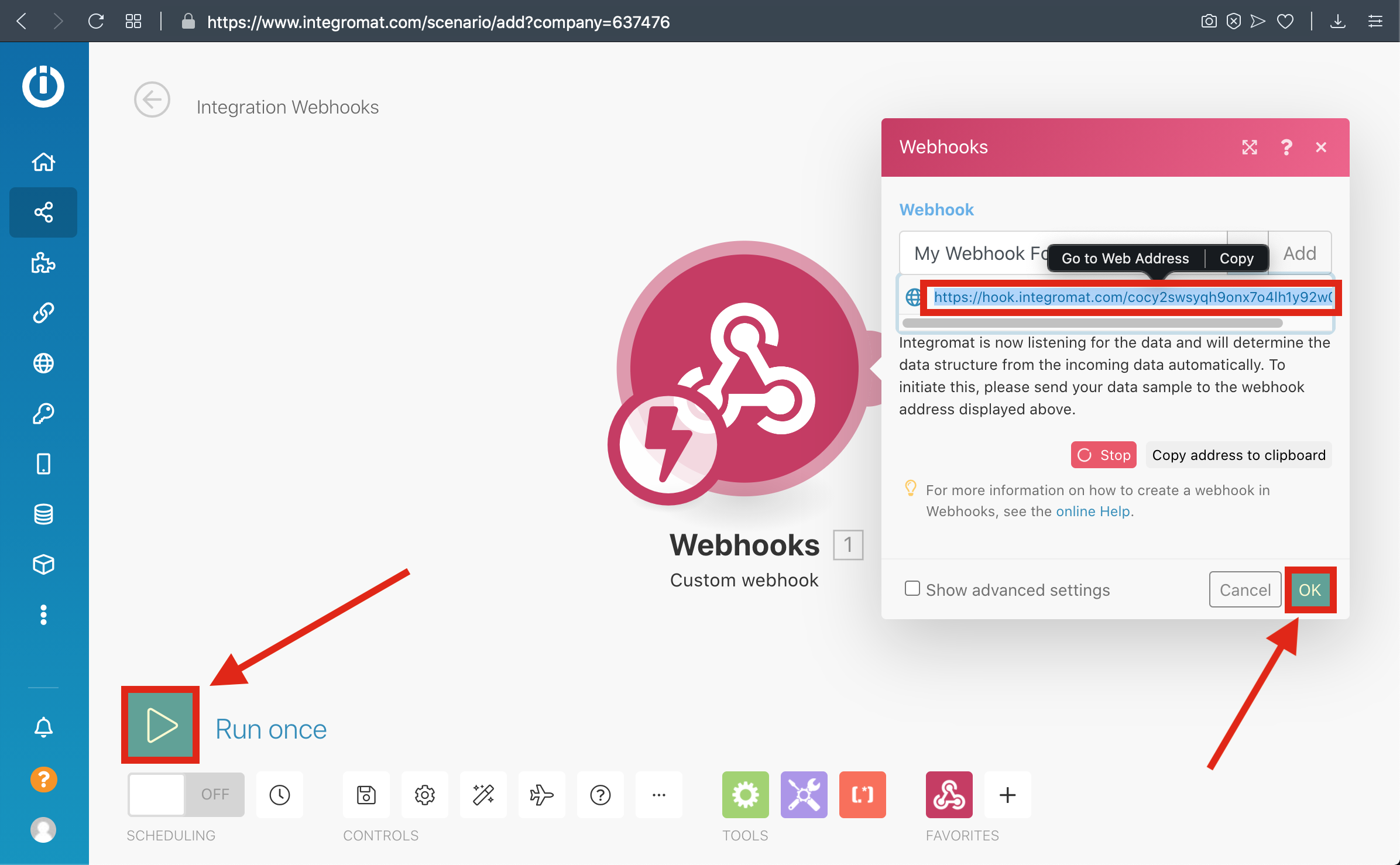The width and height of the screenshot is (1400, 865).
Task: Click the home icon in sidebar
Action: (44, 161)
